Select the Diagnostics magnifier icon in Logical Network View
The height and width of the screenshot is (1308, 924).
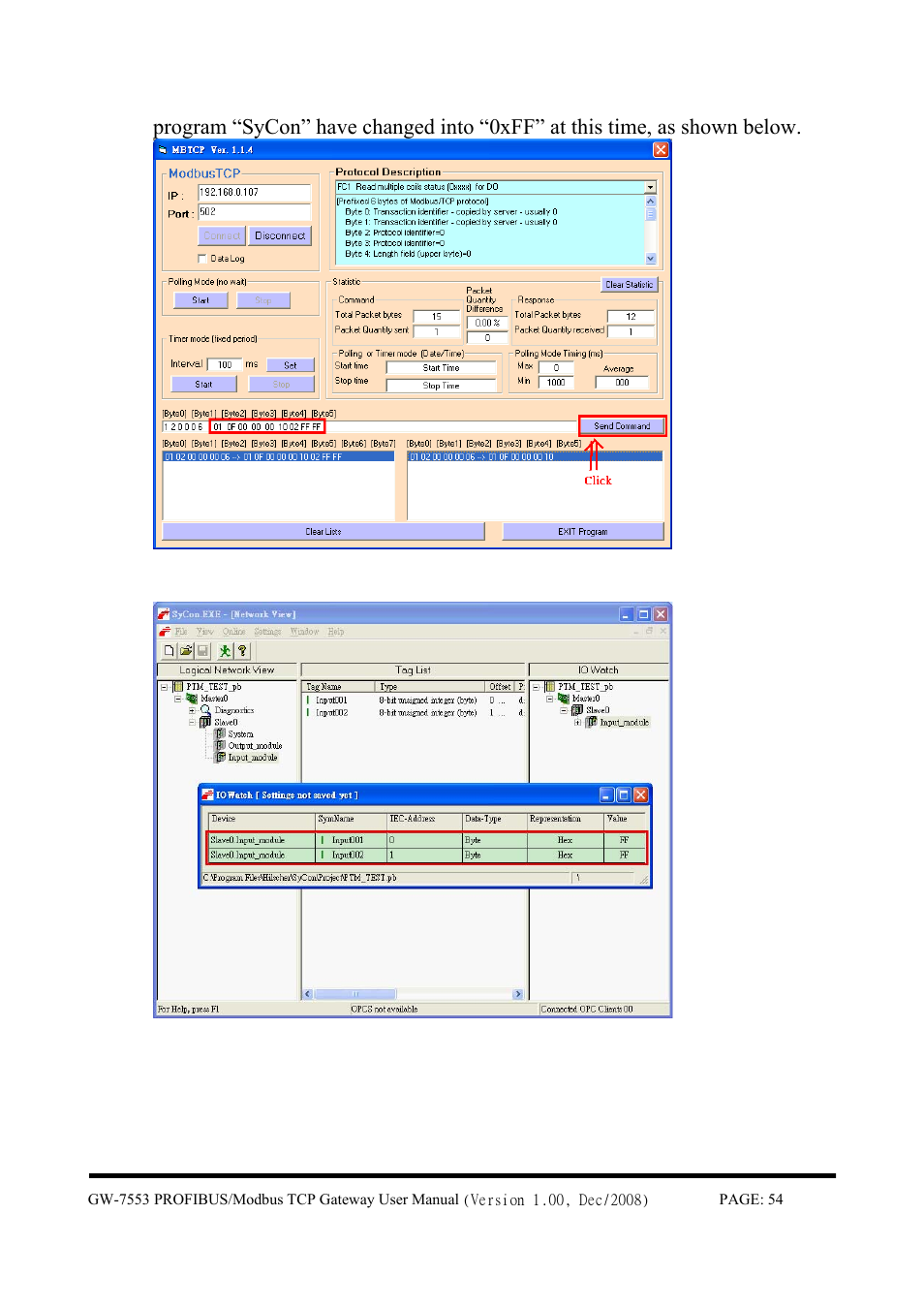click(x=205, y=710)
